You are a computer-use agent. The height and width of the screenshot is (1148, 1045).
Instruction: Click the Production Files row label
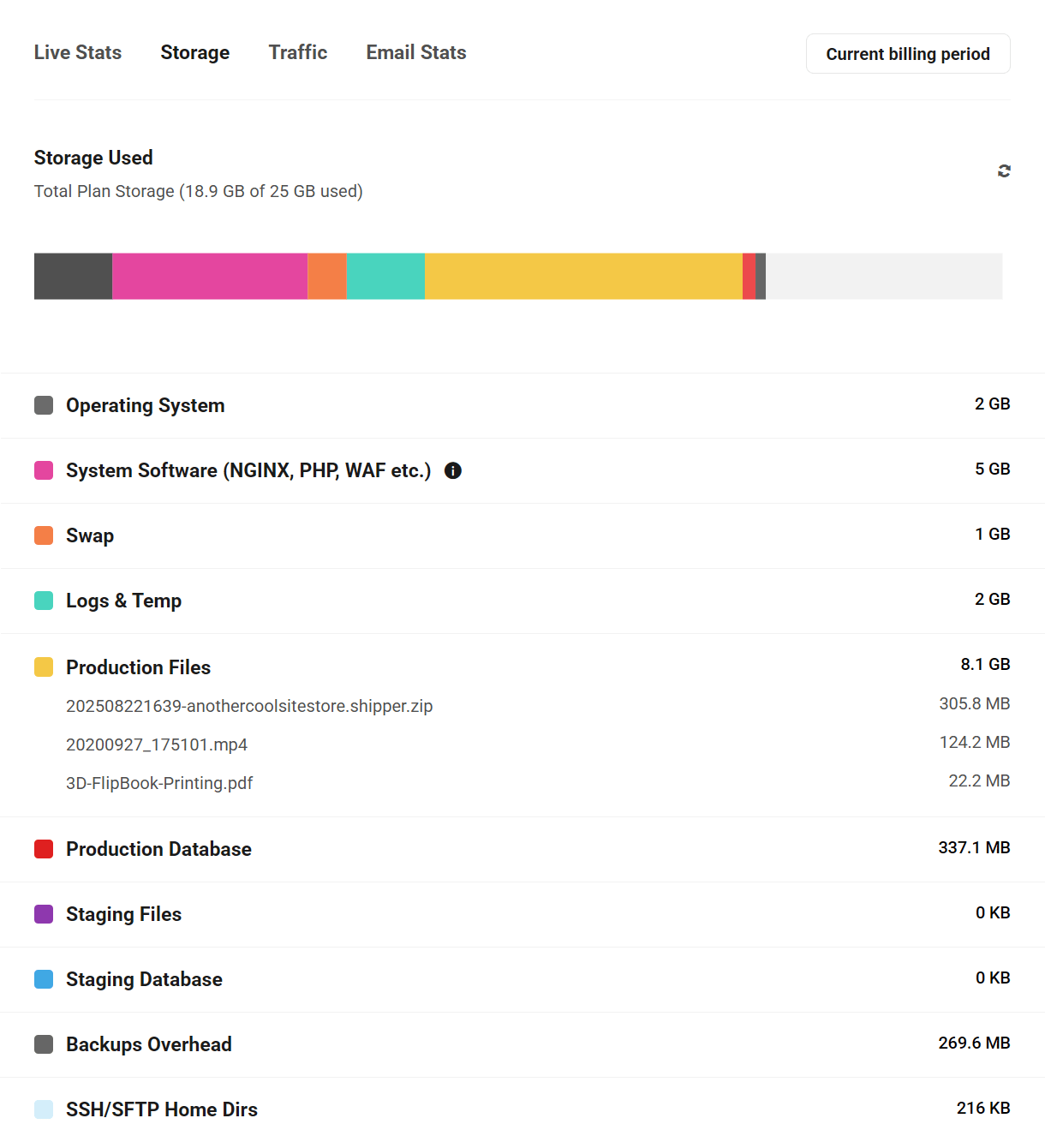click(139, 667)
